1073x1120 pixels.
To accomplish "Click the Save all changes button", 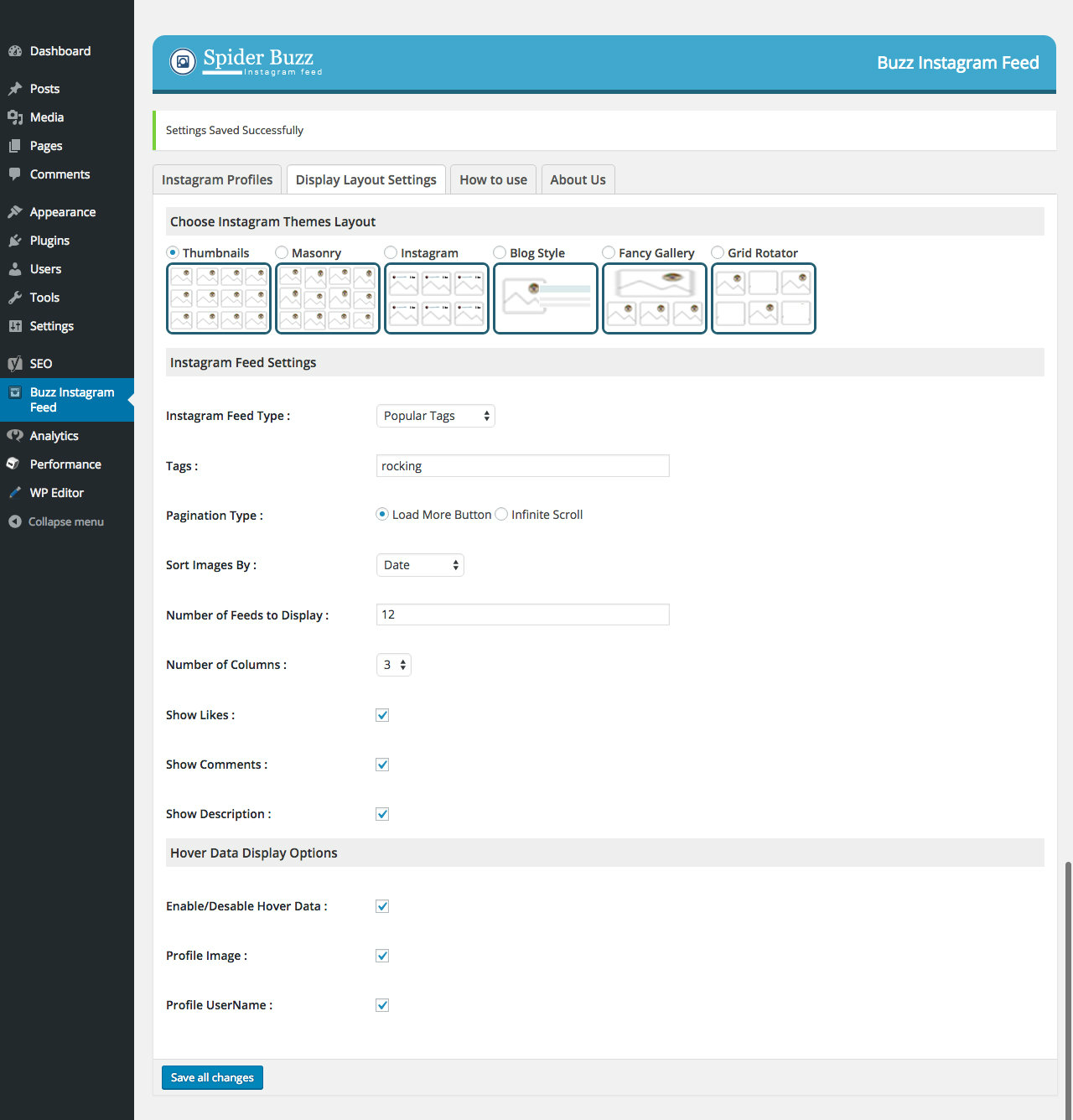I will 212,1077.
